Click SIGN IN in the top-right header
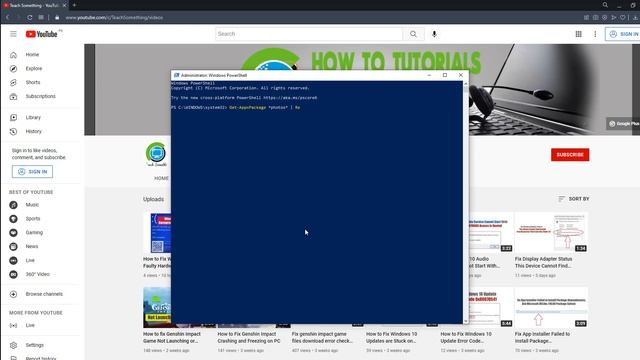Viewport: 640px width, 360px height. 623,34
